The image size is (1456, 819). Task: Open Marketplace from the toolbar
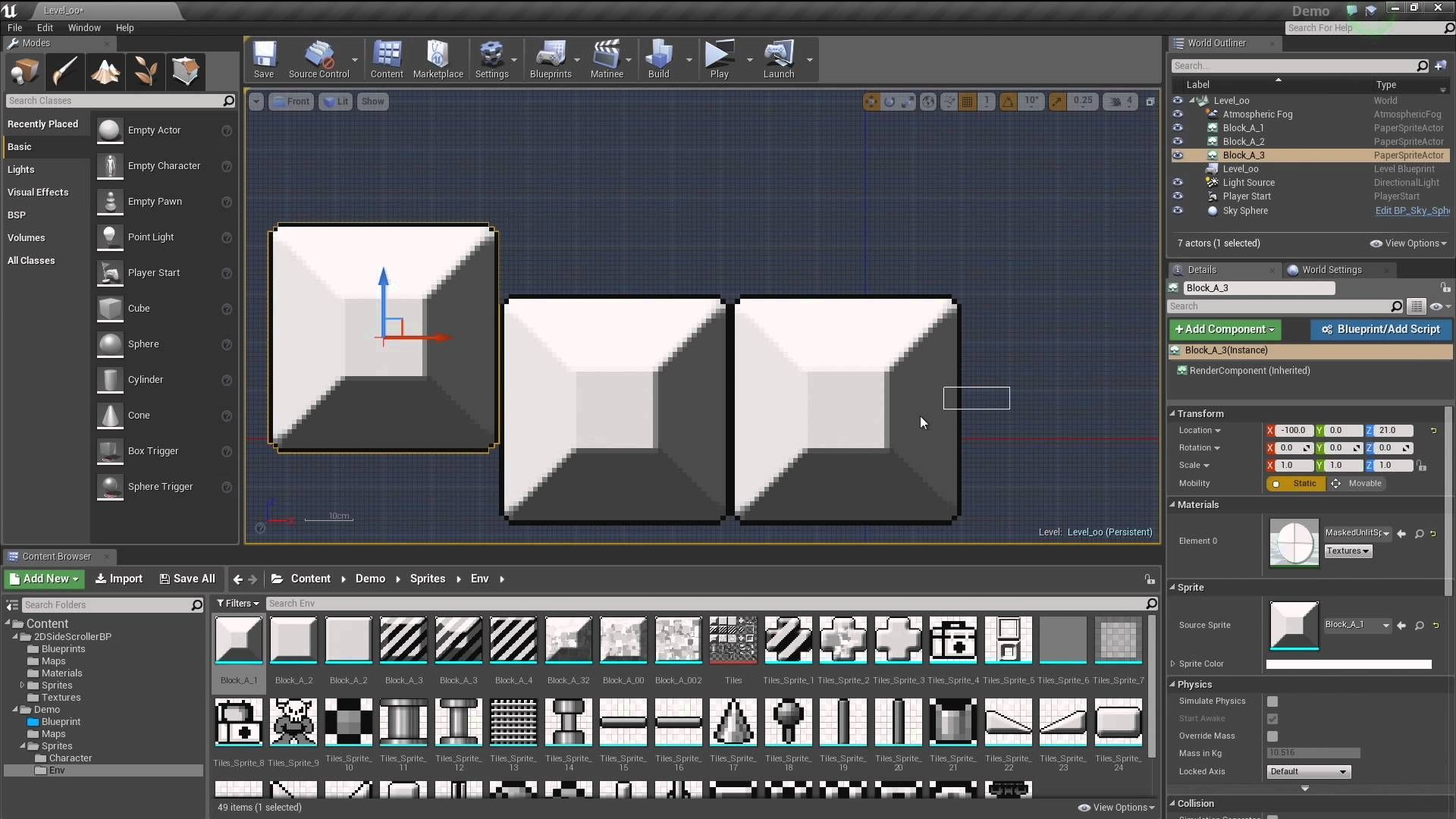[438, 59]
